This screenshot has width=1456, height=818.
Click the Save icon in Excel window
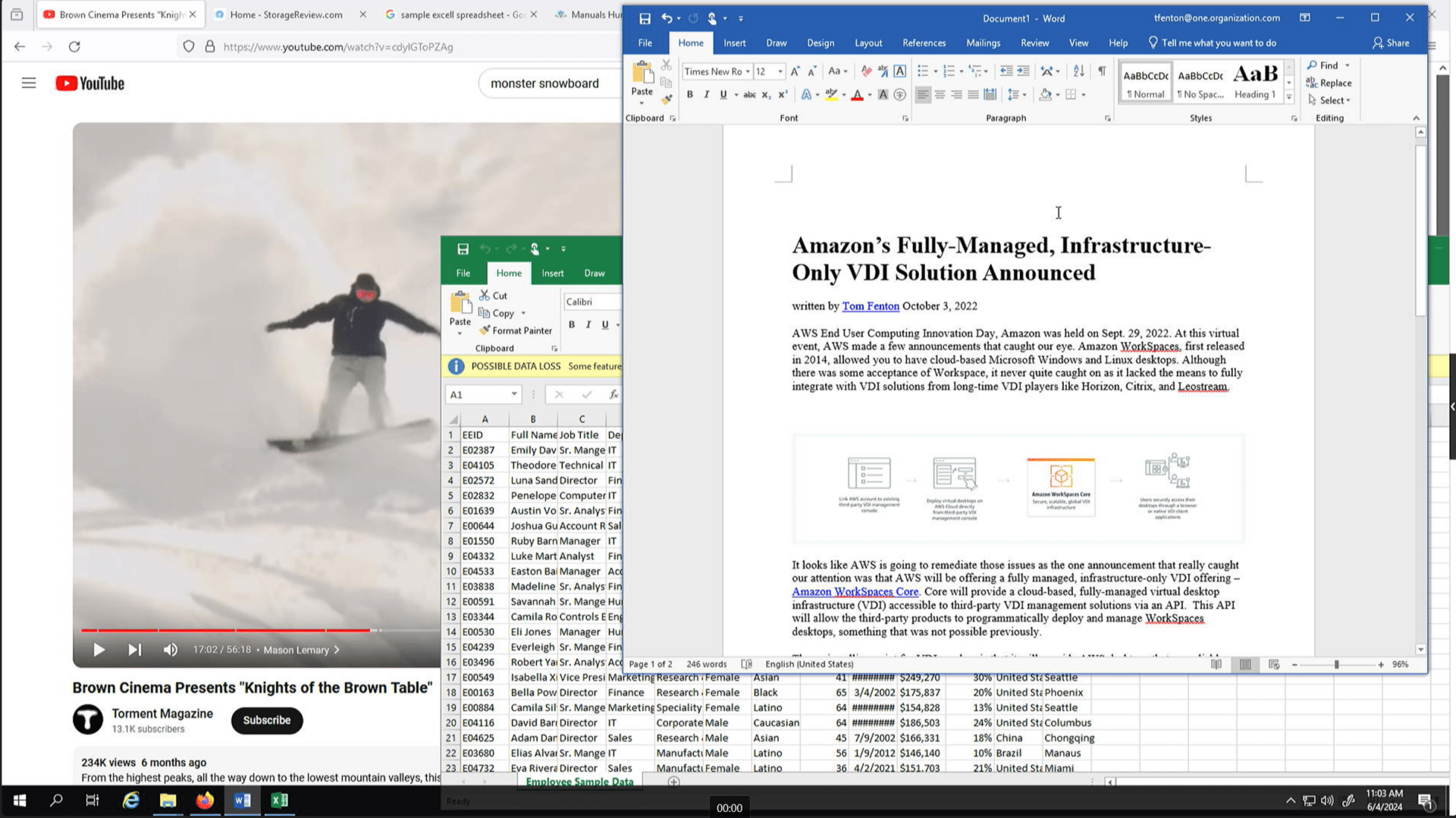pyautogui.click(x=463, y=249)
